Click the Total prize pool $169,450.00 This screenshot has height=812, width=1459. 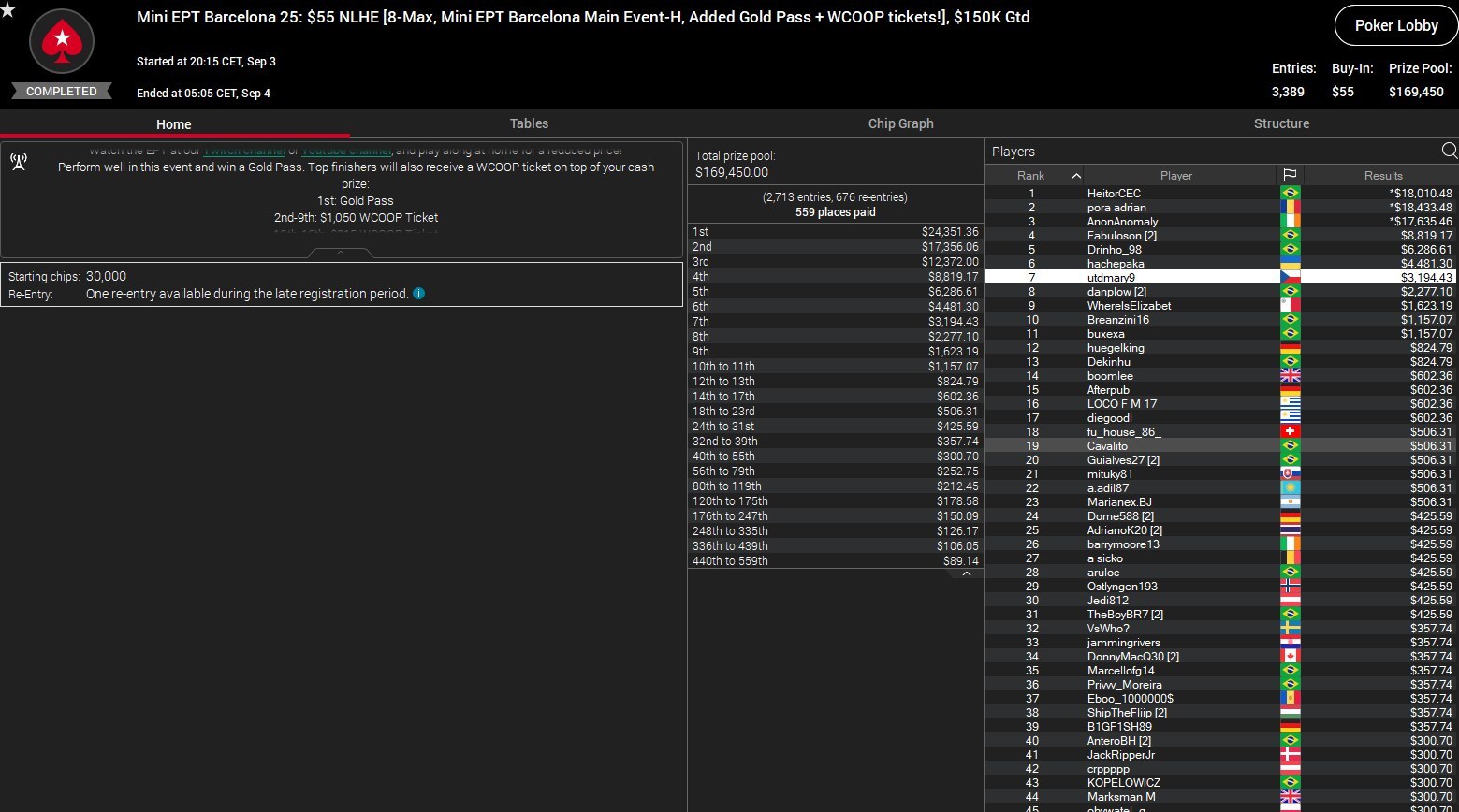(732, 172)
